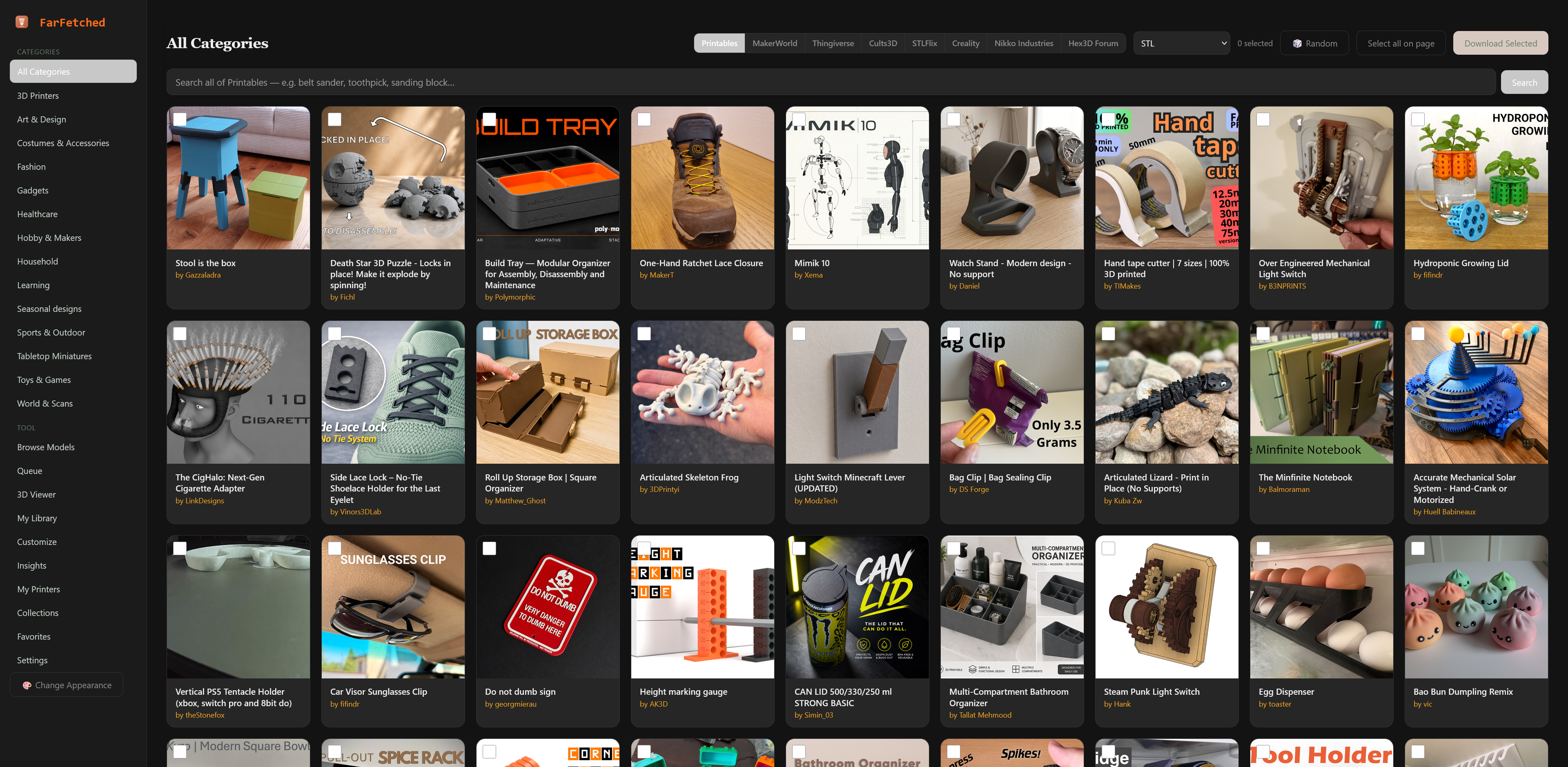Click the dice icon in Random button
Image resolution: width=1568 pixels, height=767 pixels.
(x=1297, y=43)
